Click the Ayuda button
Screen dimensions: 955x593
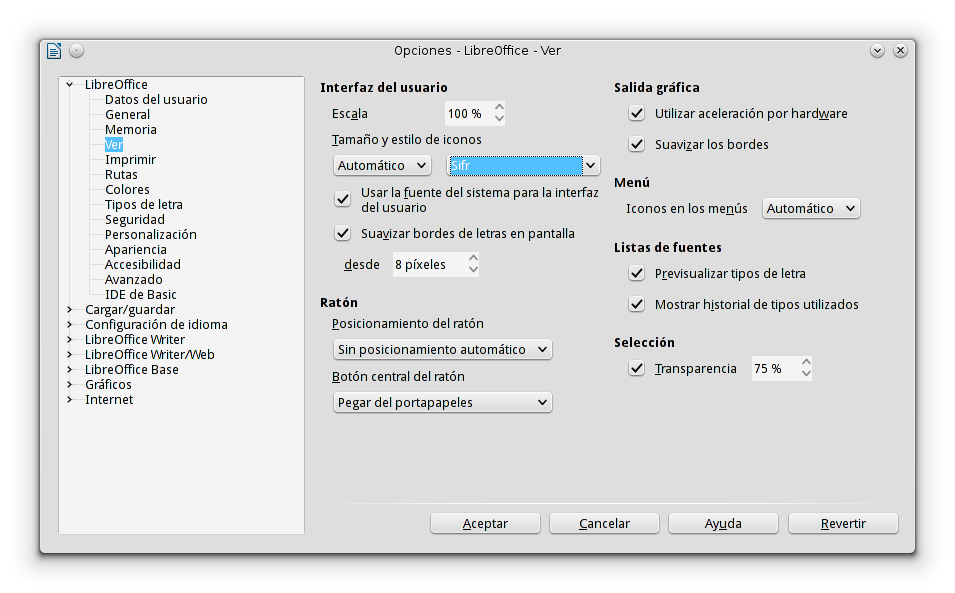(x=724, y=524)
